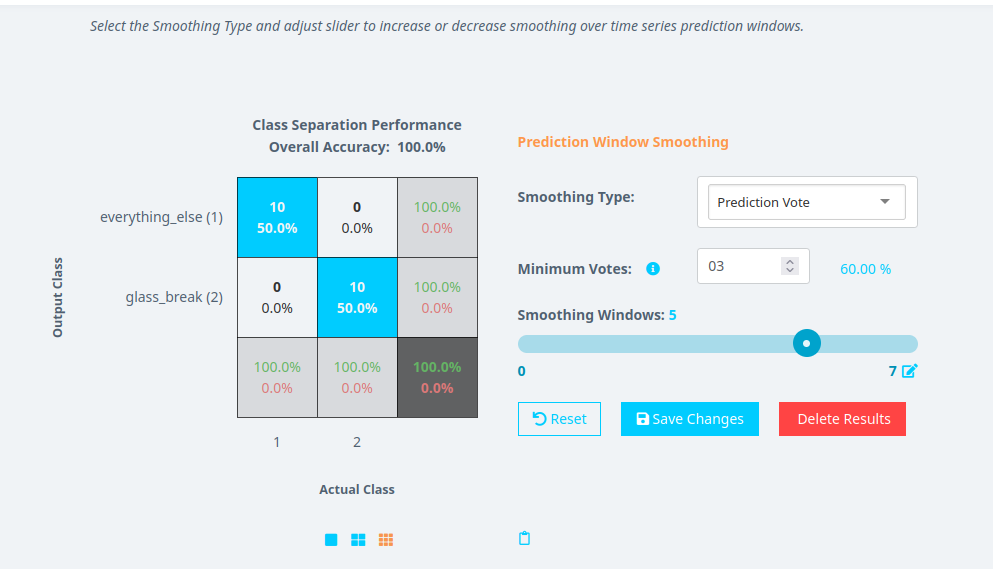Click the Delete Results button

coord(842,419)
